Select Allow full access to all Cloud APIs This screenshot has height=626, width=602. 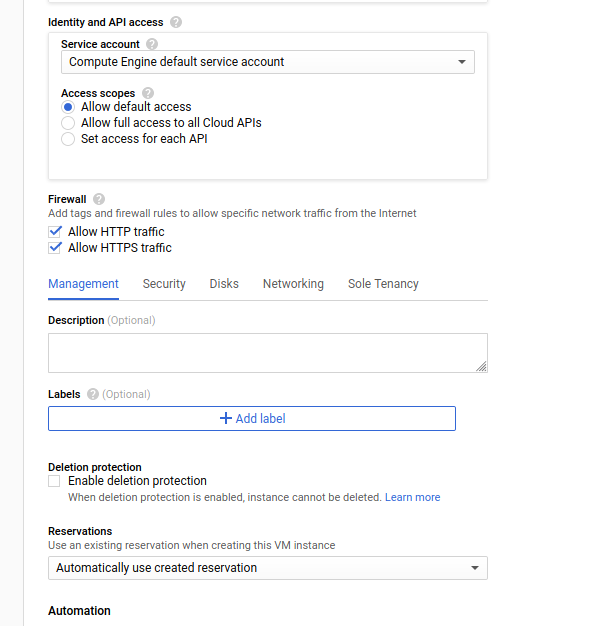point(68,123)
